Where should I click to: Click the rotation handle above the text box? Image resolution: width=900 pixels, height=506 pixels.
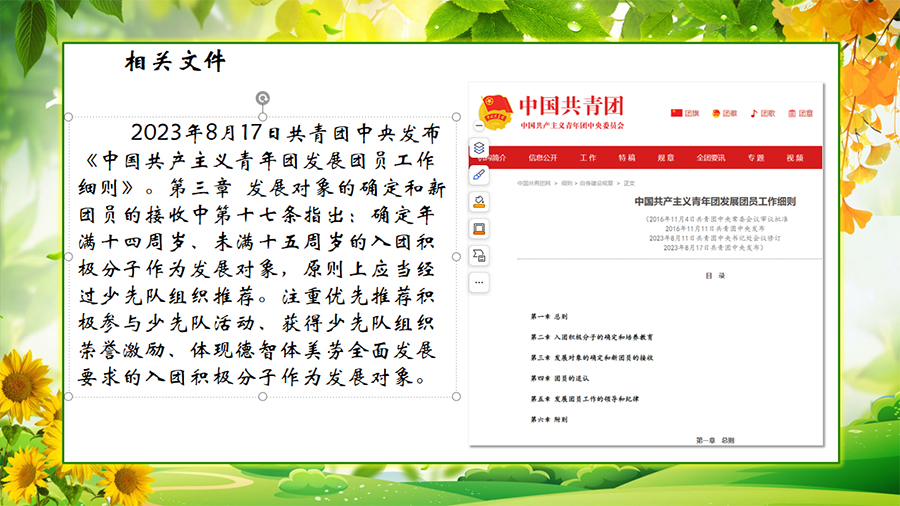262,98
